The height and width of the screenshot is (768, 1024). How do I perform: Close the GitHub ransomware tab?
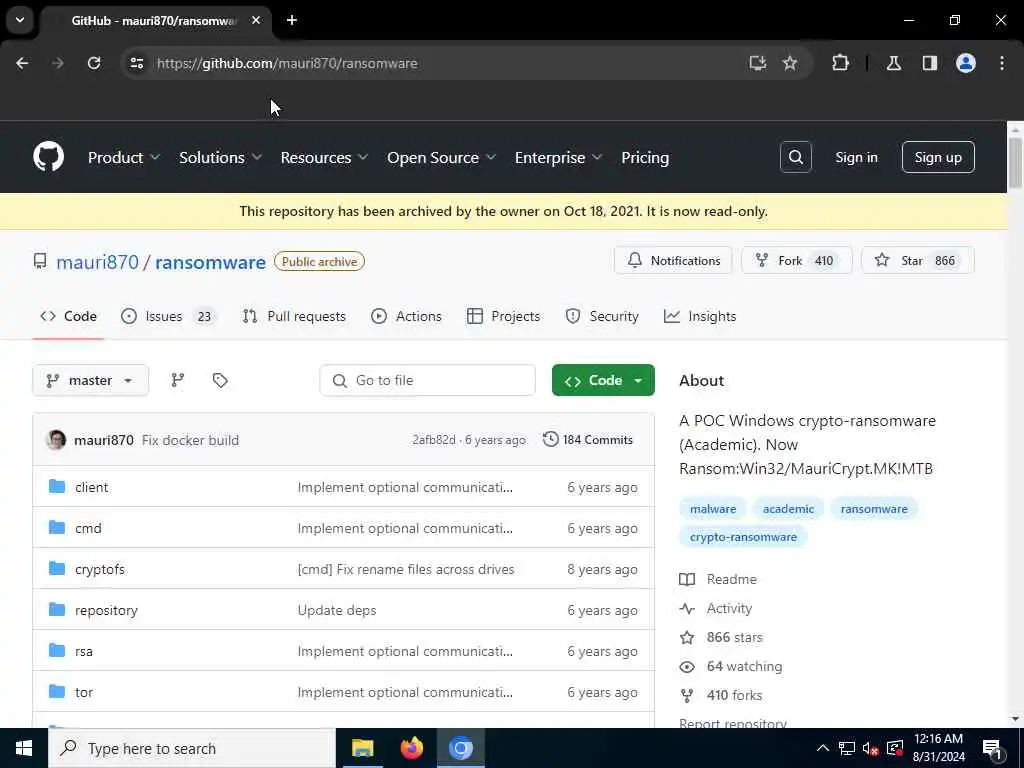[x=256, y=20]
